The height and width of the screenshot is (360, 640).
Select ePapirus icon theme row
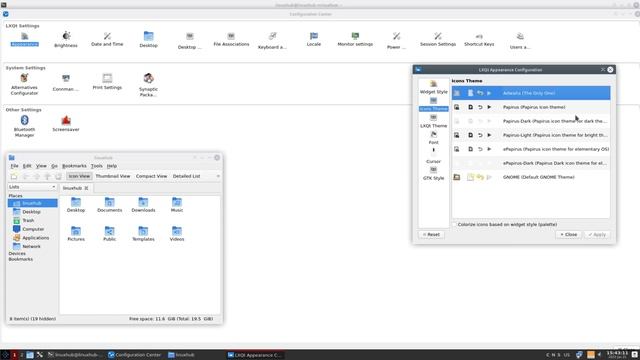[x=531, y=149]
